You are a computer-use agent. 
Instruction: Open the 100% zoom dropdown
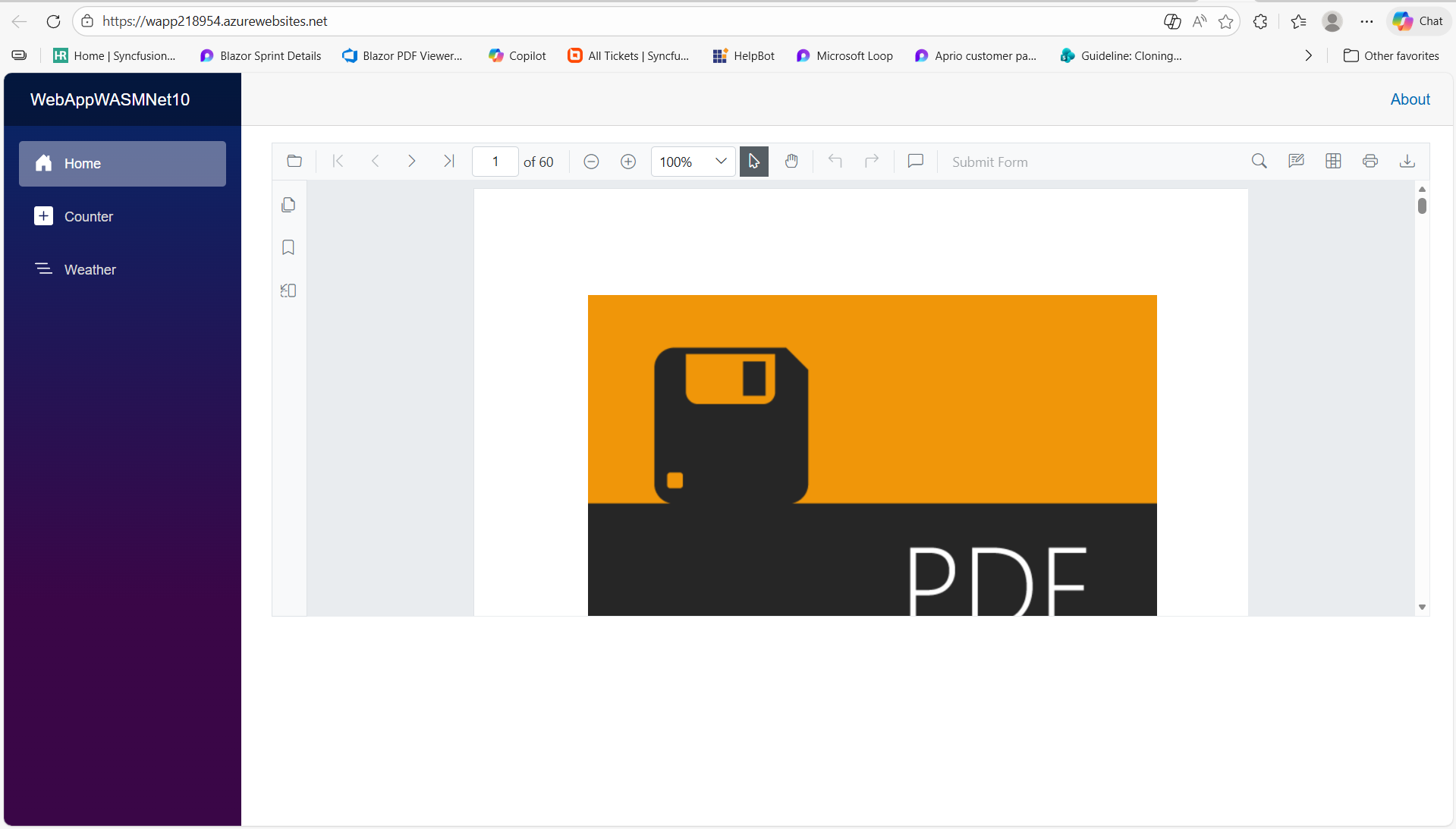point(693,162)
